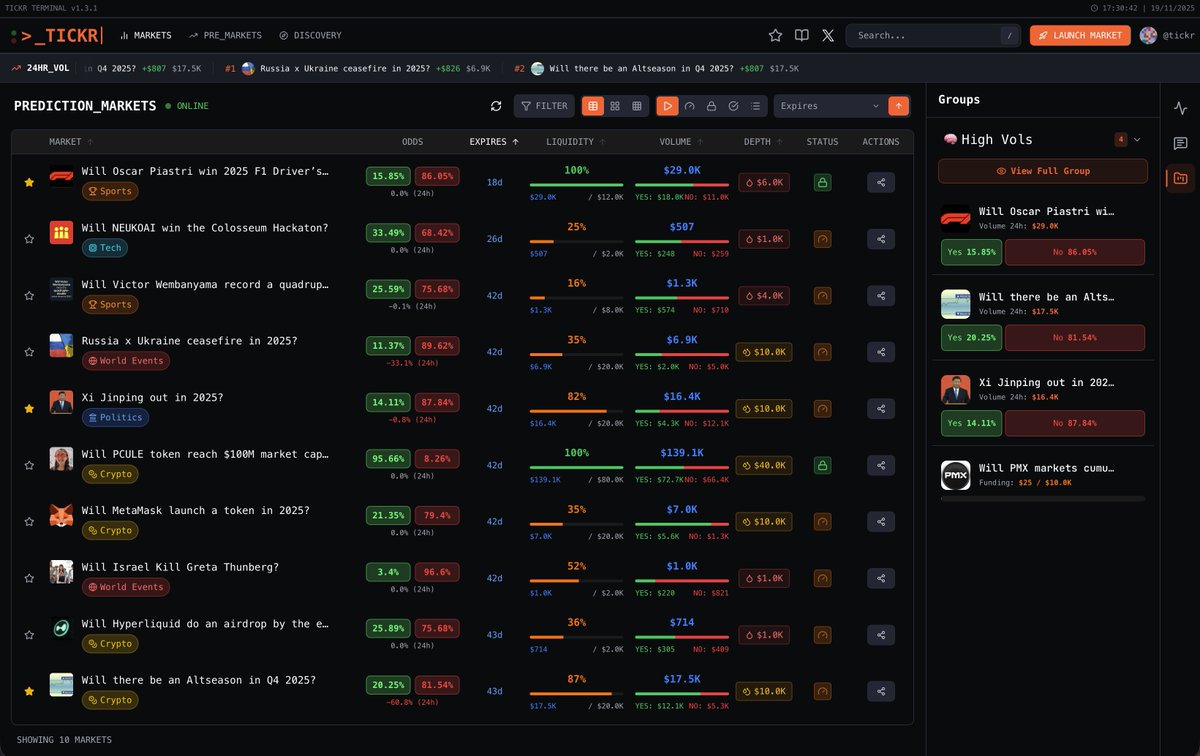The height and width of the screenshot is (756, 1200).
Task: Click the 24HR_VOL ticker label
Action: [41, 69]
